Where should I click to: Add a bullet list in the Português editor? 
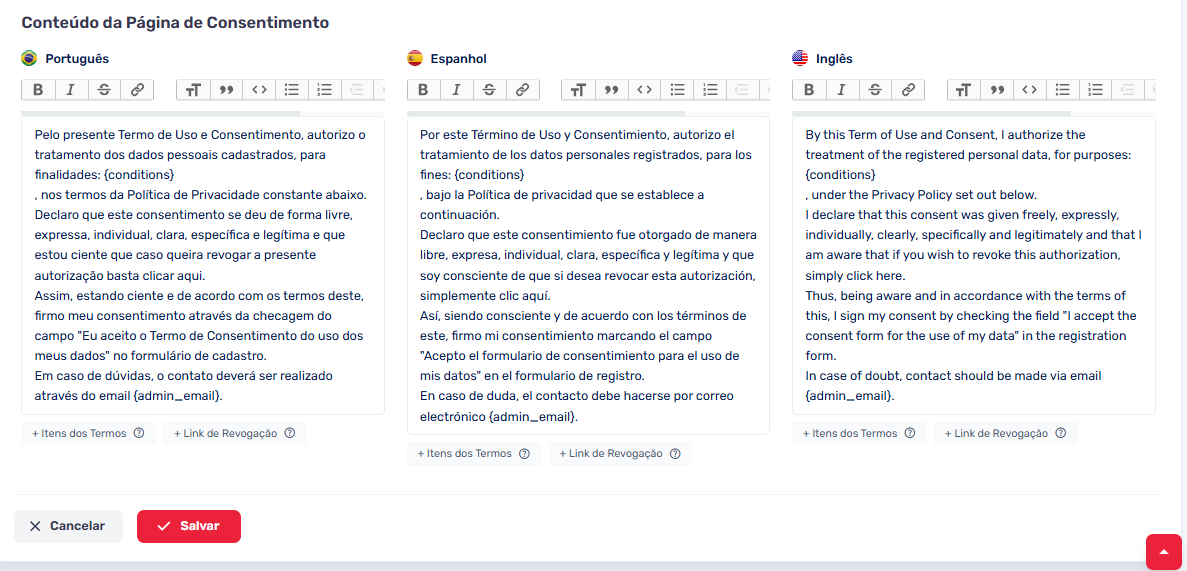tap(292, 90)
